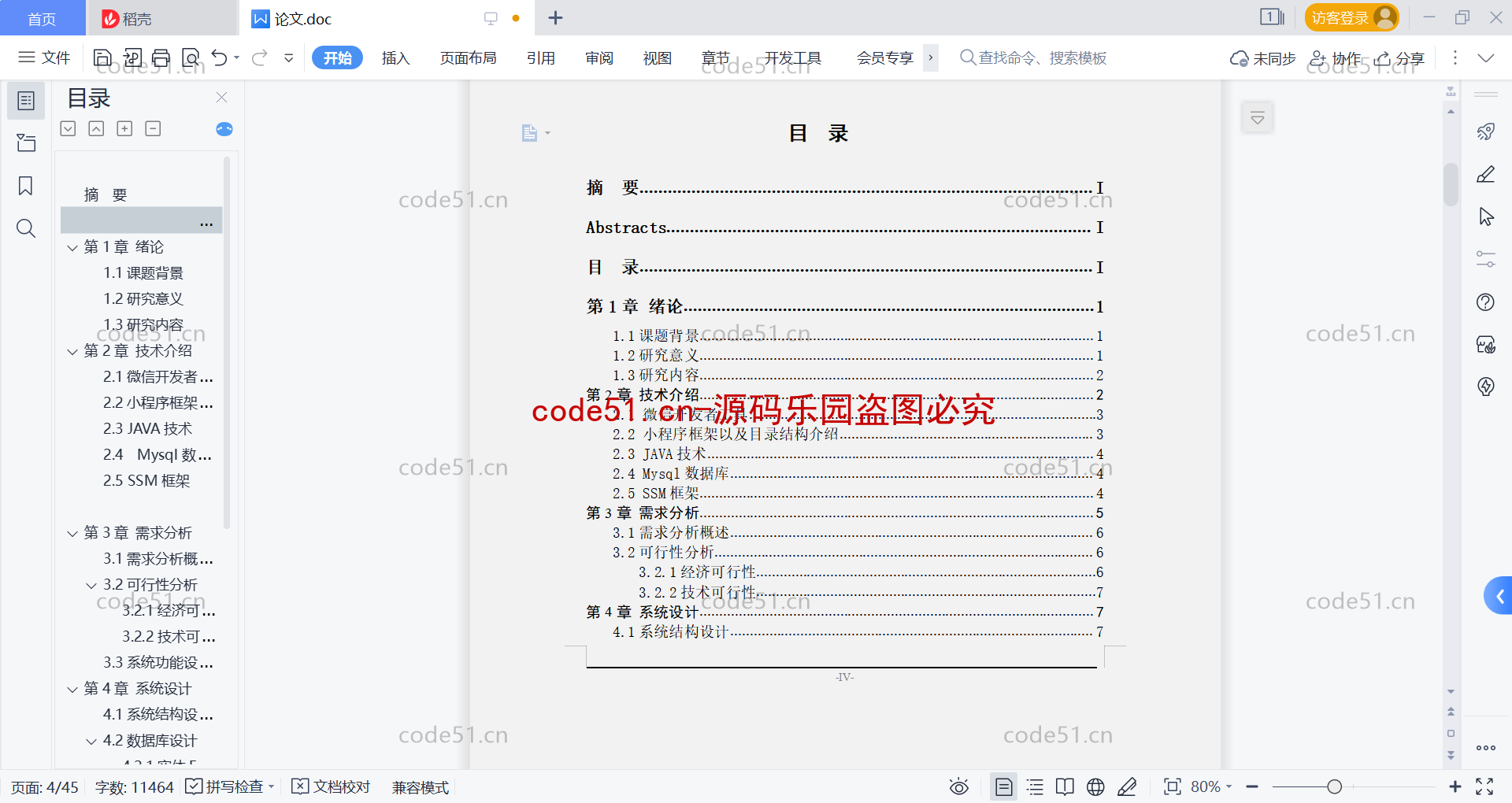
Task: Open the help question mark icon
Action: coord(1485,302)
